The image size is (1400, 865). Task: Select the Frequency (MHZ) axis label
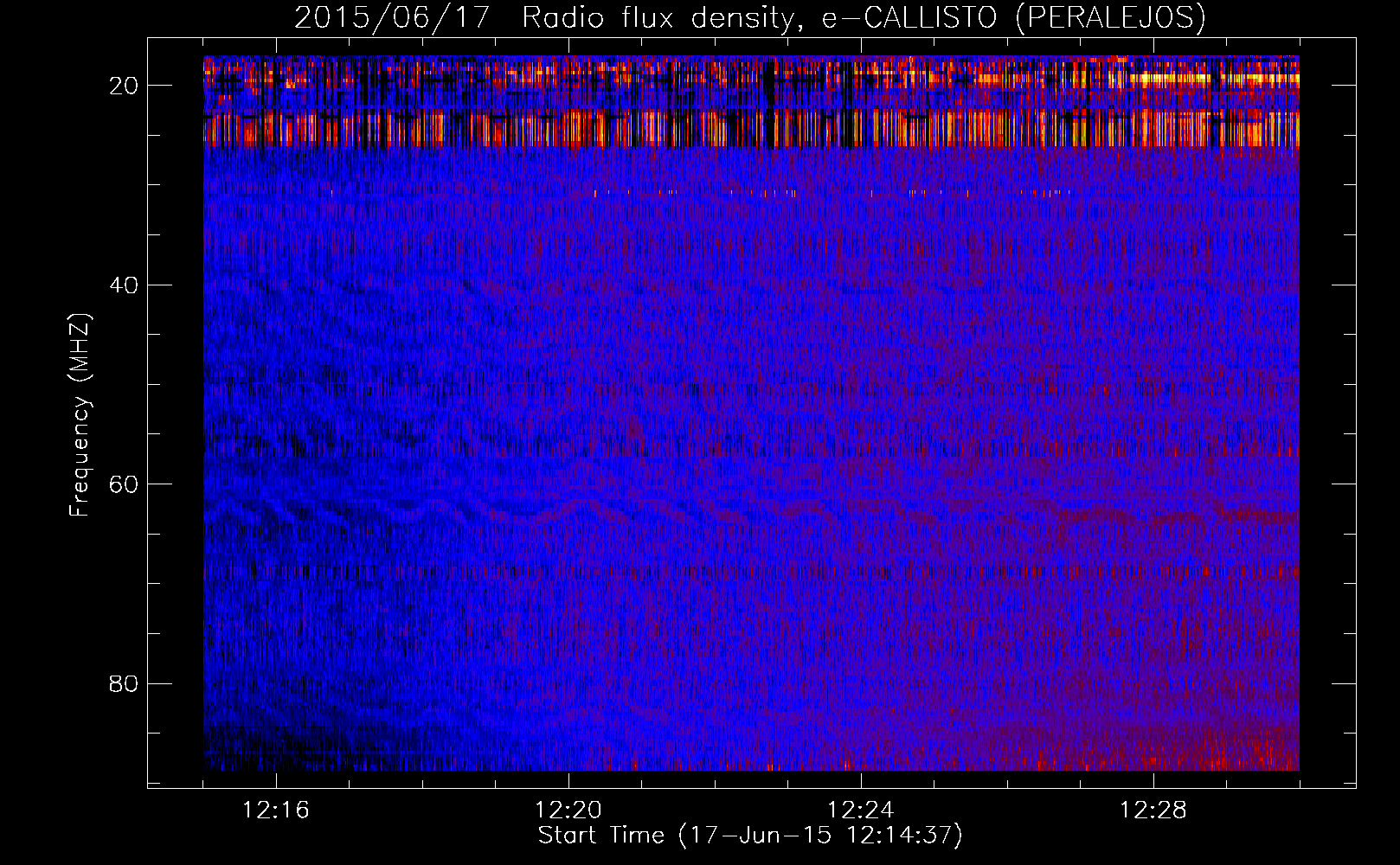80,415
